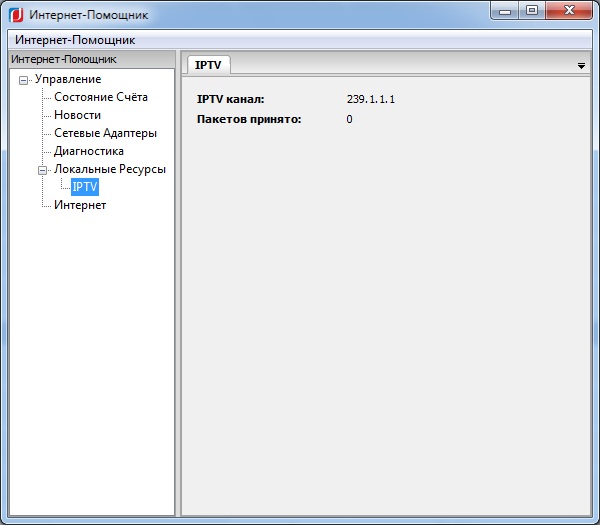Click the Пакетов принято label
This screenshot has height=525, width=600.
(249, 119)
